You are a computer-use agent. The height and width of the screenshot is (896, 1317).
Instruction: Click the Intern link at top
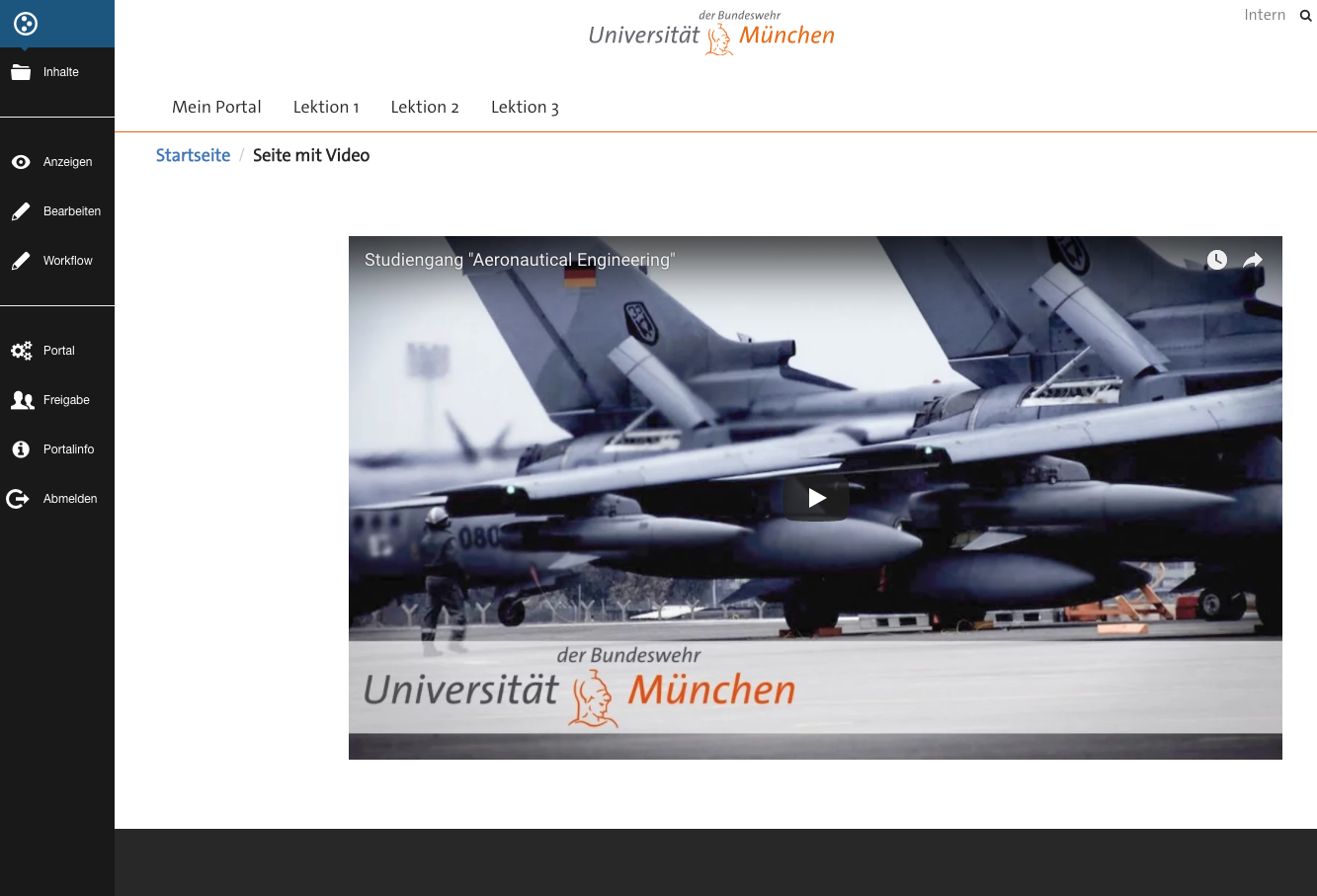1265,15
